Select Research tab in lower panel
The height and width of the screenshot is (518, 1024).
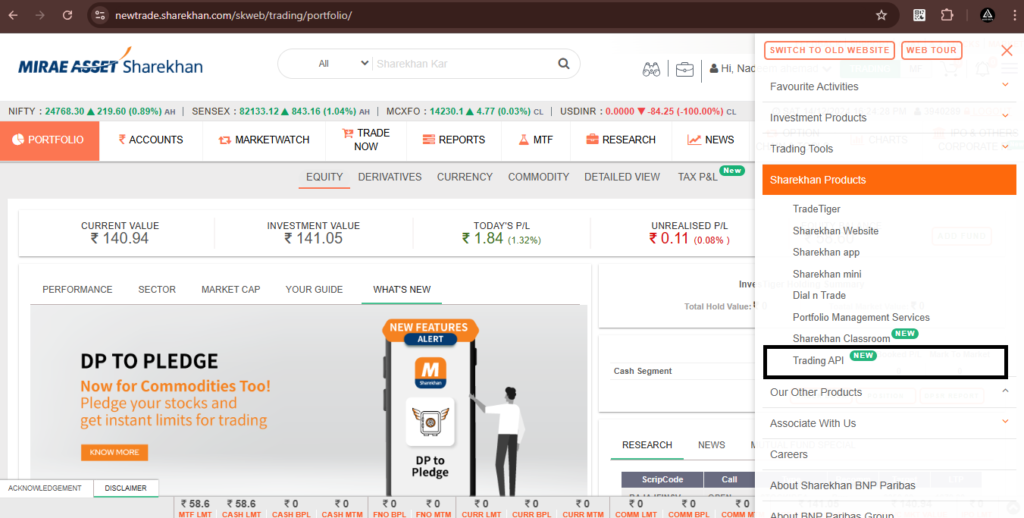(647, 445)
